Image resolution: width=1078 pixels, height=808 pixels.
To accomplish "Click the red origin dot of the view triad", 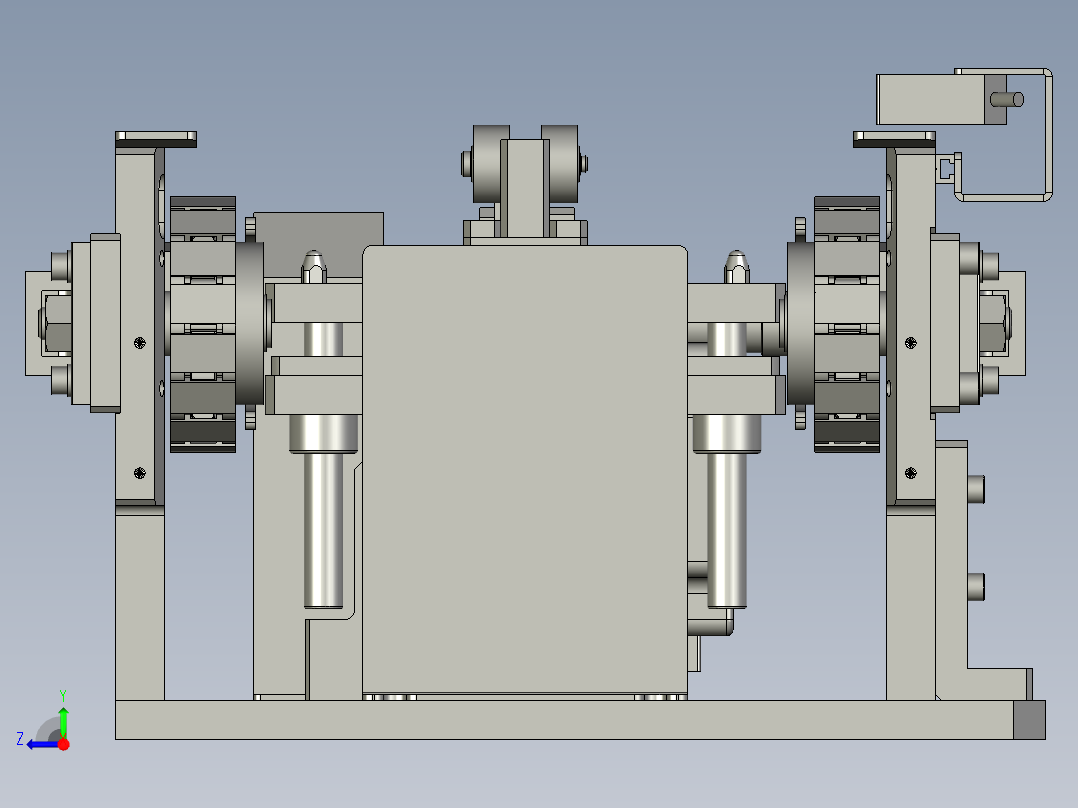I will [x=63, y=744].
